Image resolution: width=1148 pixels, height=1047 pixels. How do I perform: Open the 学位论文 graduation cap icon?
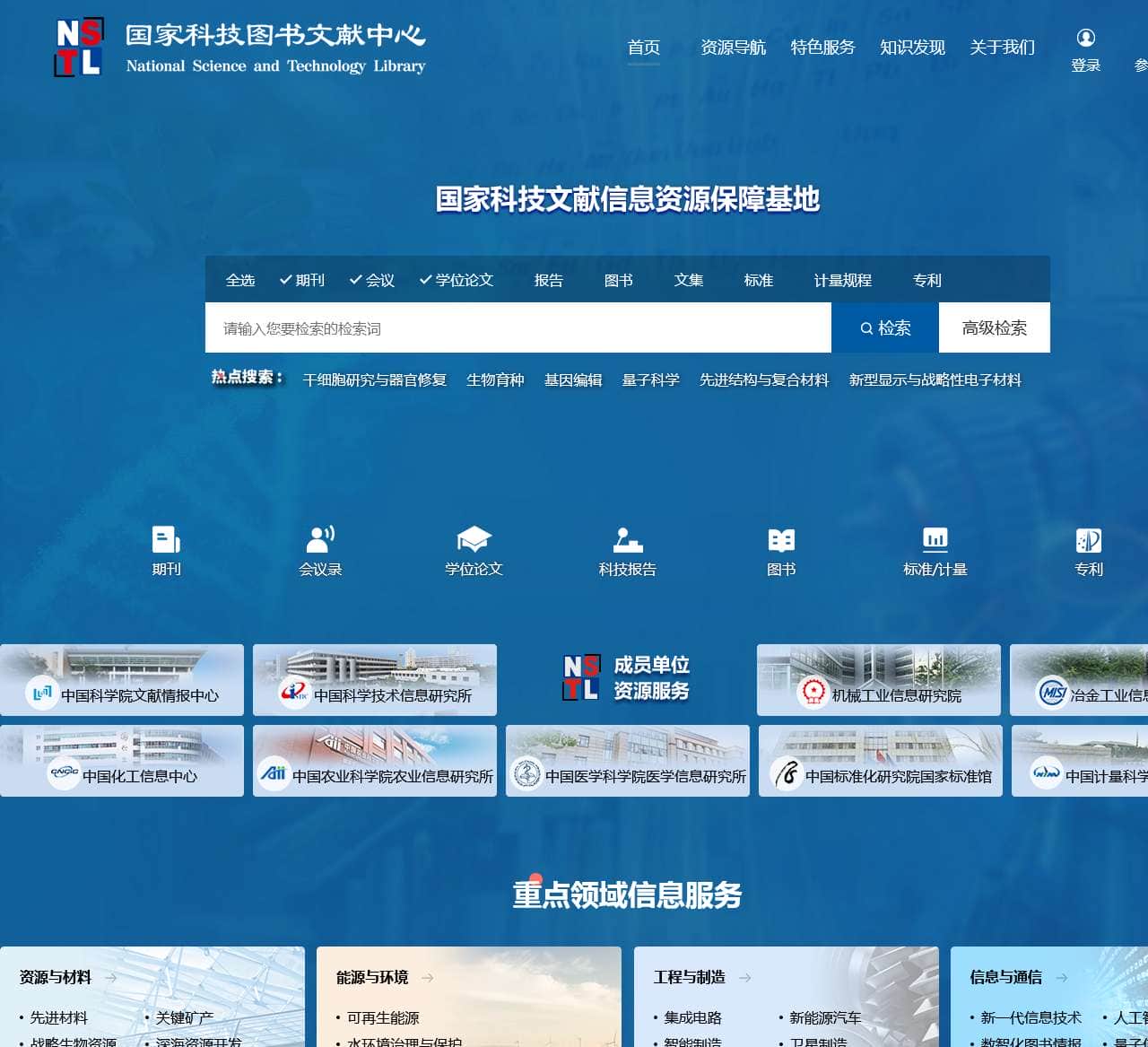coord(474,539)
